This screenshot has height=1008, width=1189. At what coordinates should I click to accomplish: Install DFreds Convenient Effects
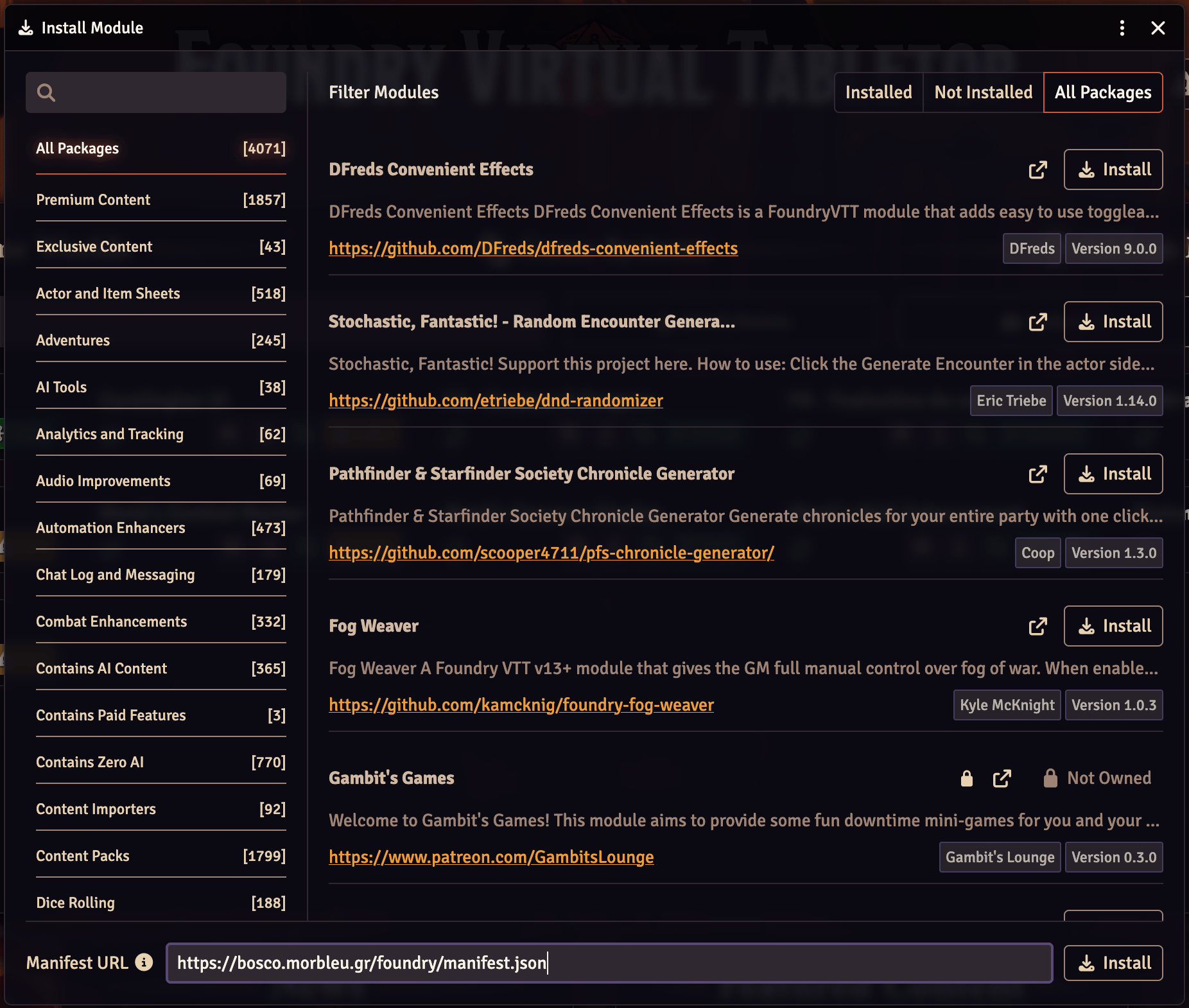click(1113, 169)
